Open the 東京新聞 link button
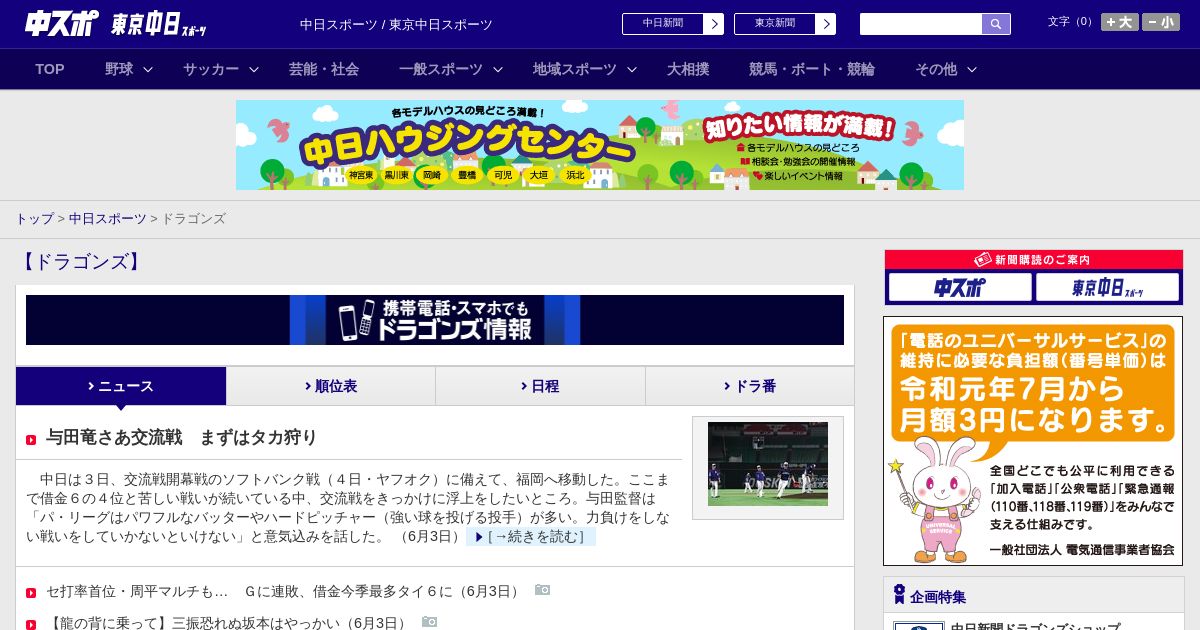The width and height of the screenshot is (1200, 630). (775, 24)
